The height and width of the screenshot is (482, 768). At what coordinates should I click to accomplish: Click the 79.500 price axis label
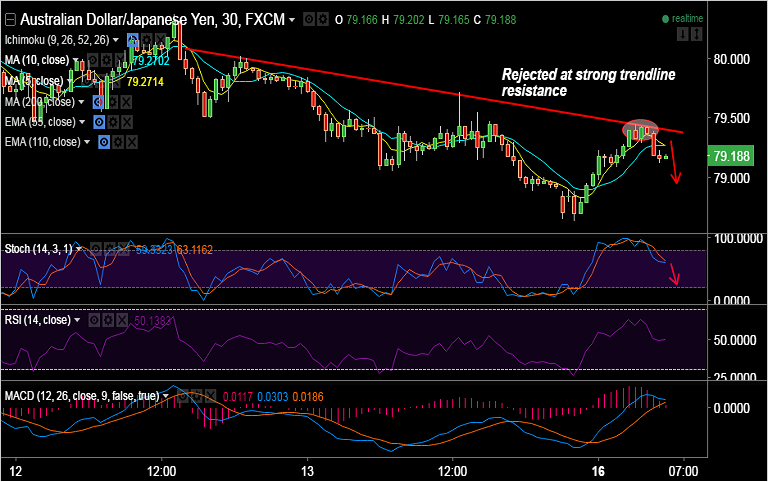(732, 118)
